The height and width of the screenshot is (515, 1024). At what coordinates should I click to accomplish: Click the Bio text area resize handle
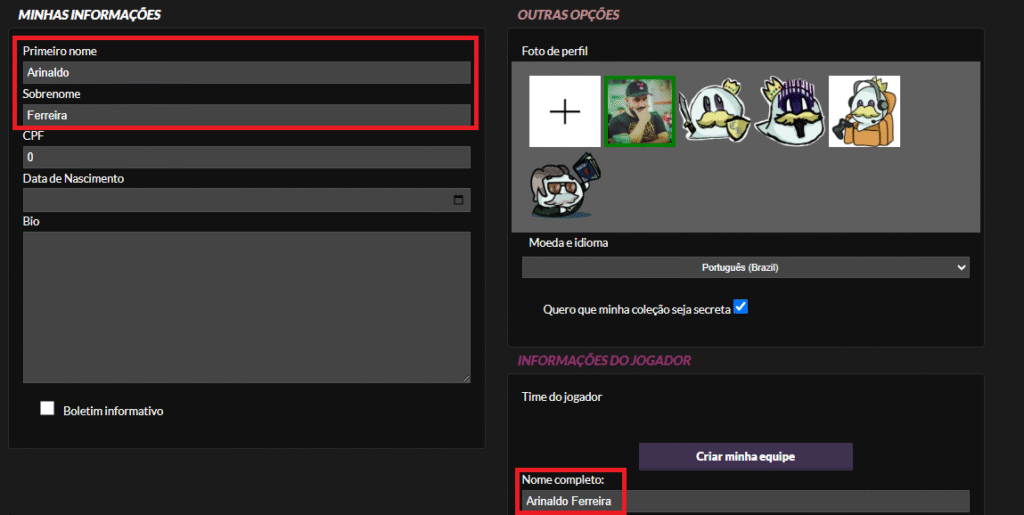(x=467, y=379)
